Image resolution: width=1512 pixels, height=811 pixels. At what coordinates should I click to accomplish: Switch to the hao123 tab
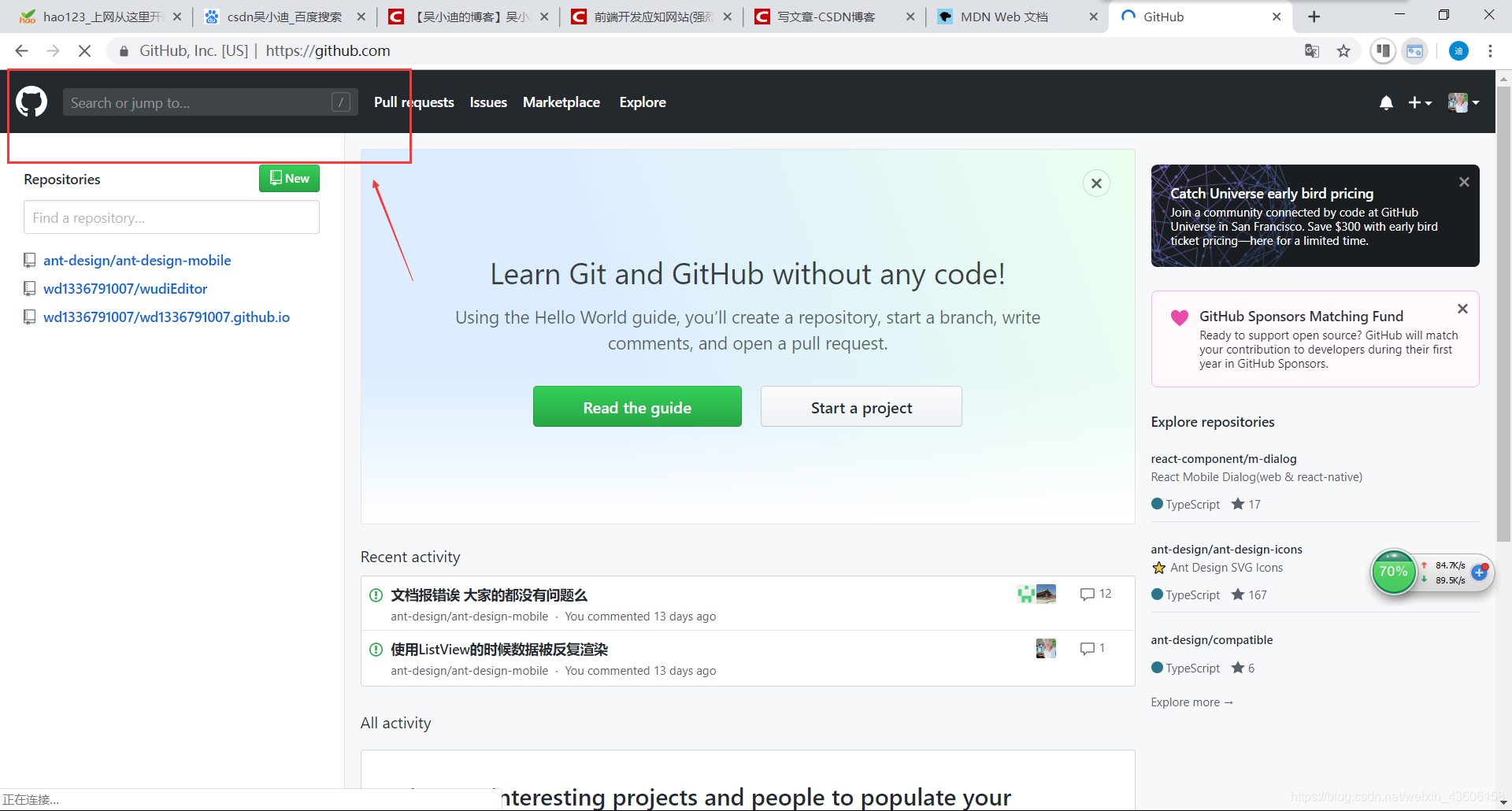(x=101, y=17)
